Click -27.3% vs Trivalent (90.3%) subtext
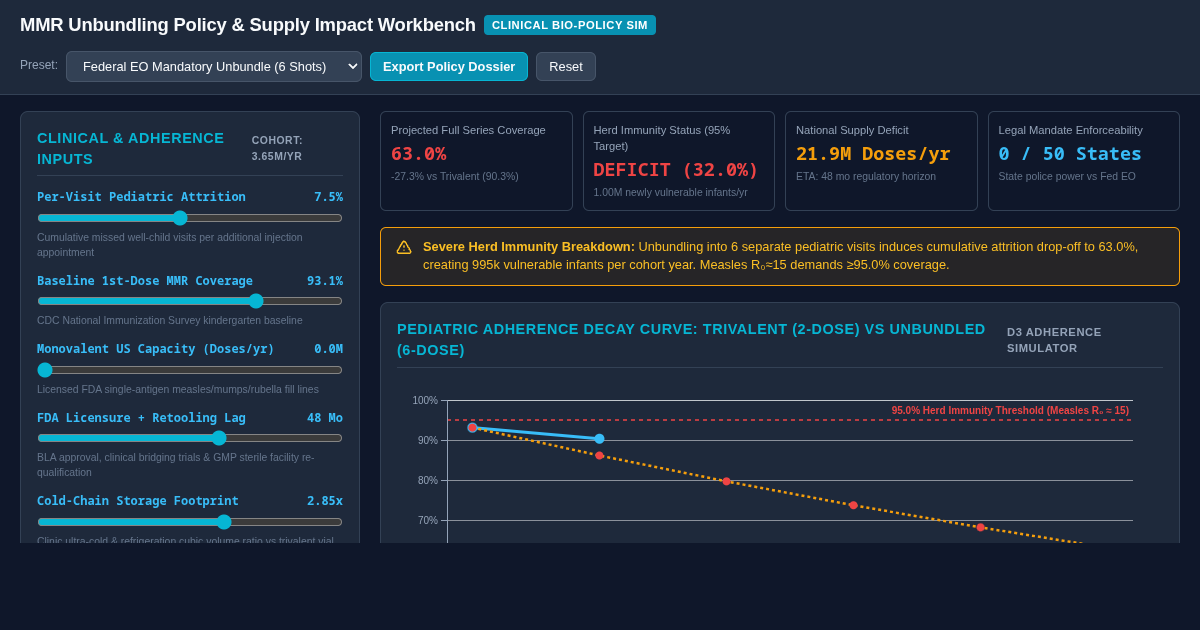The width and height of the screenshot is (1200, 630). point(455,176)
